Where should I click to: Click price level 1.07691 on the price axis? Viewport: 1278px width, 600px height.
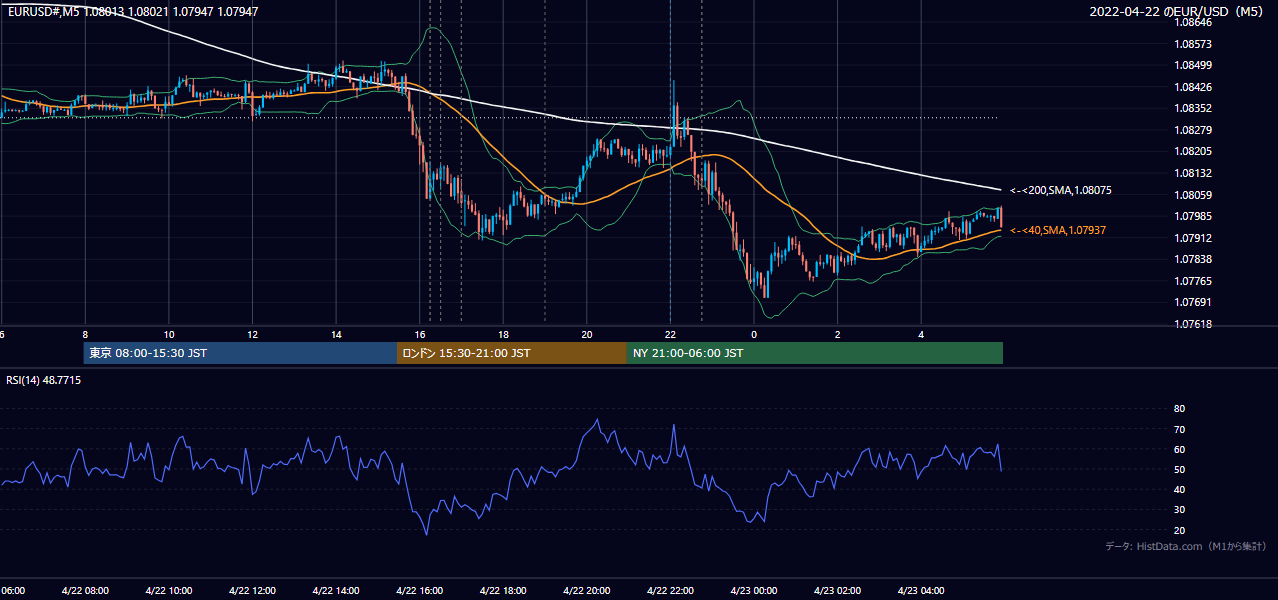pyautogui.click(x=1194, y=302)
